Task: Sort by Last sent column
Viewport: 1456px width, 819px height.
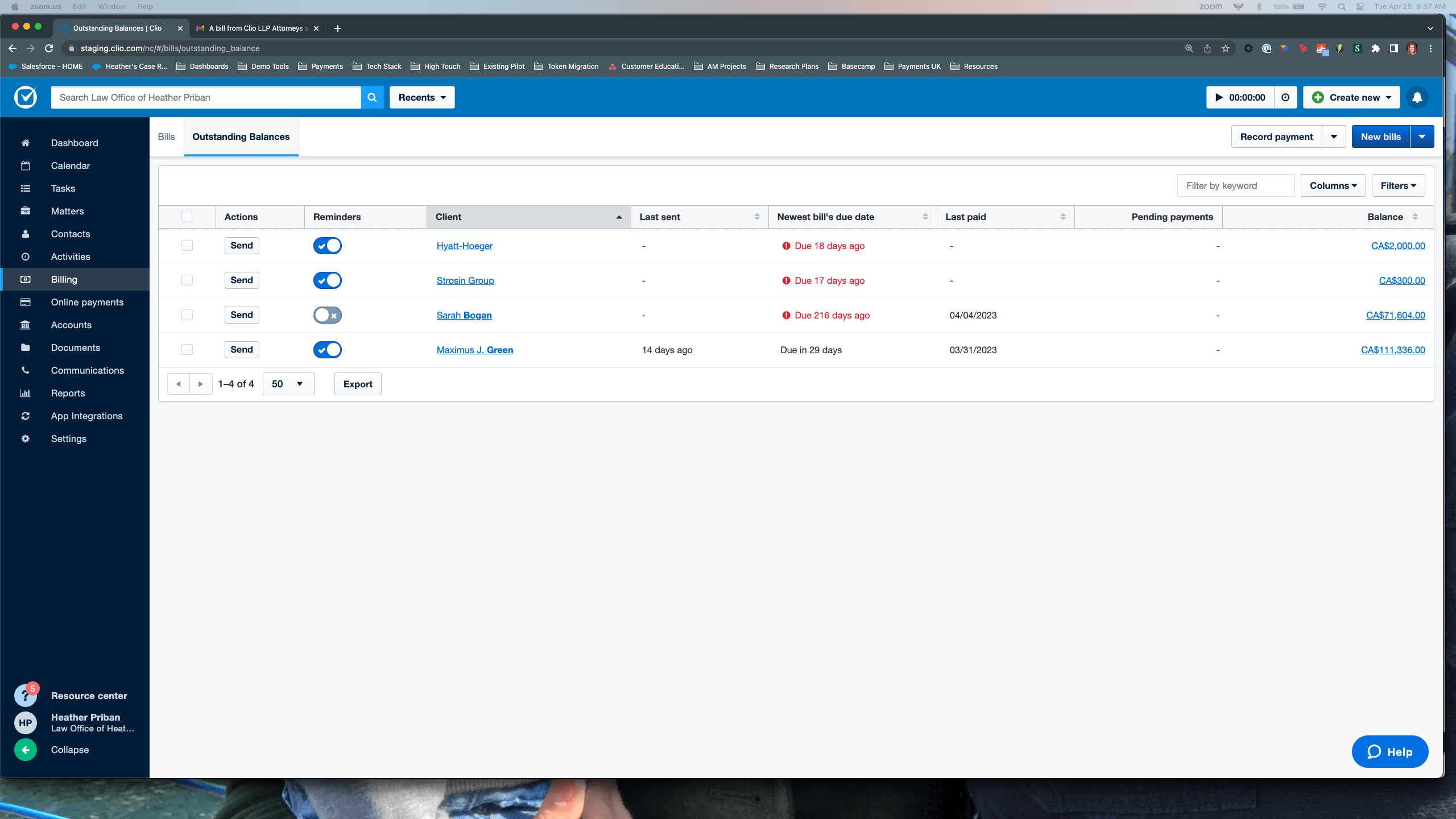Action: [x=700, y=217]
